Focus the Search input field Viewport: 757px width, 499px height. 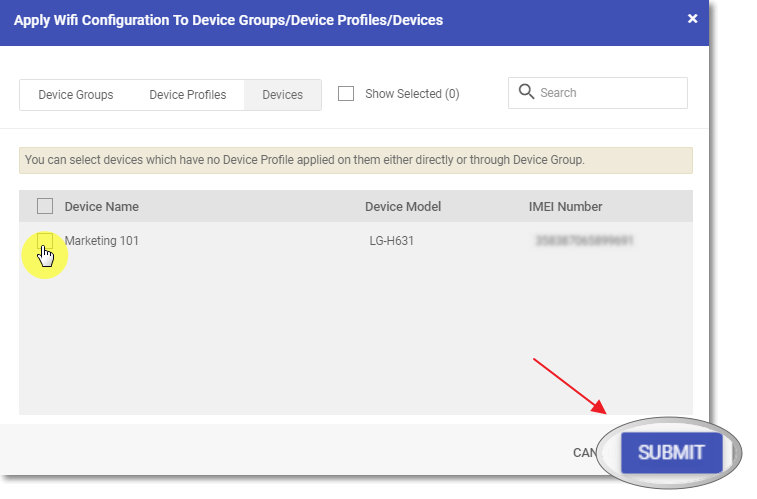[x=598, y=93]
